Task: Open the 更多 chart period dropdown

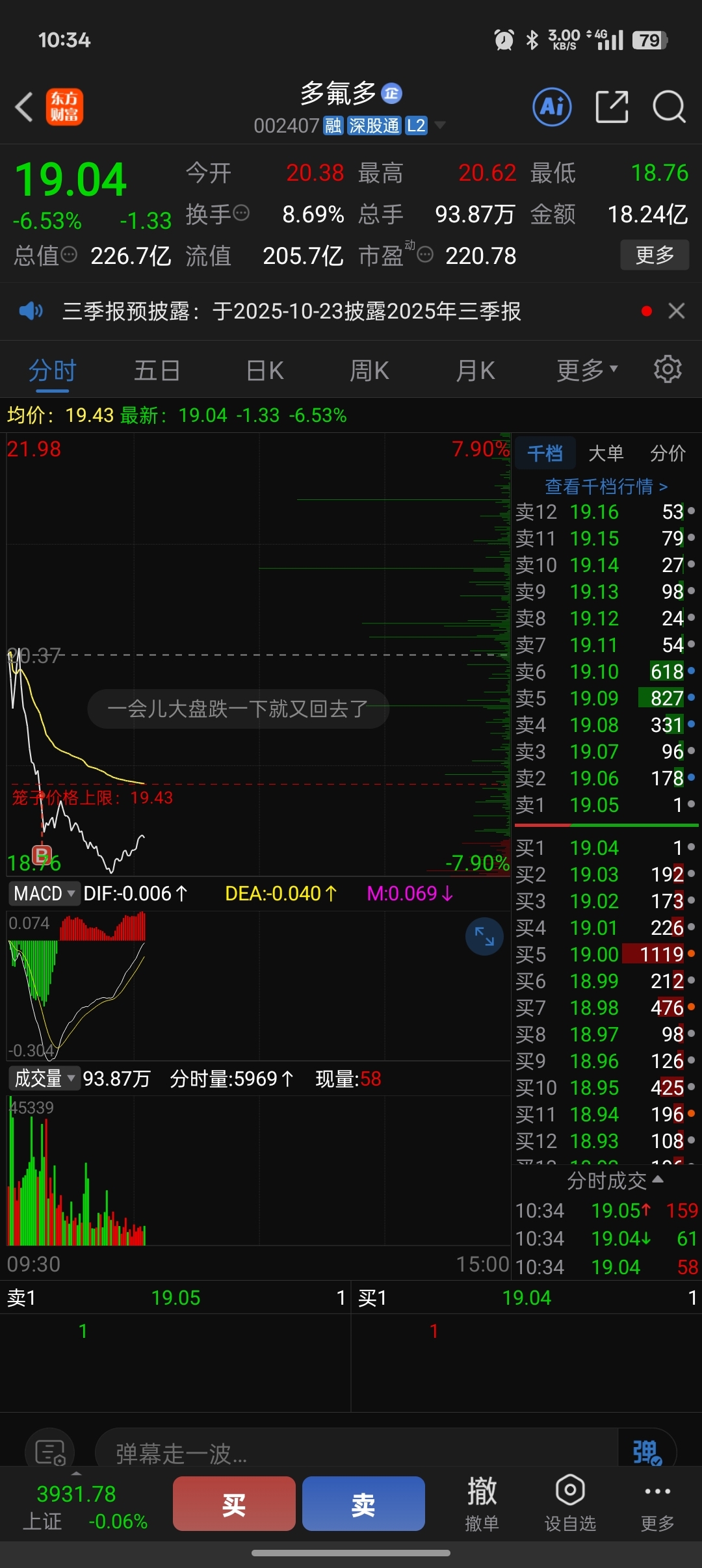Action: click(x=587, y=370)
